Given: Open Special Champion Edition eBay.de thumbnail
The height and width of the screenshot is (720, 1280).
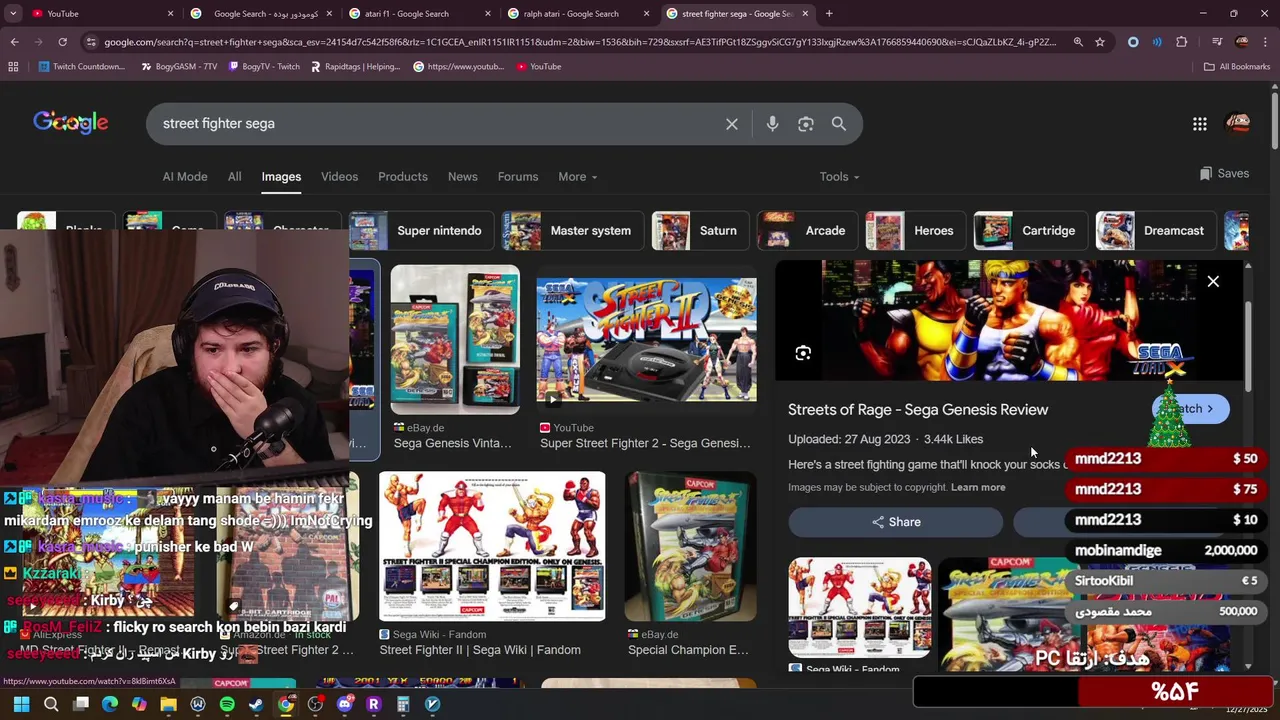Looking at the screenshot, I should (690, 546).
